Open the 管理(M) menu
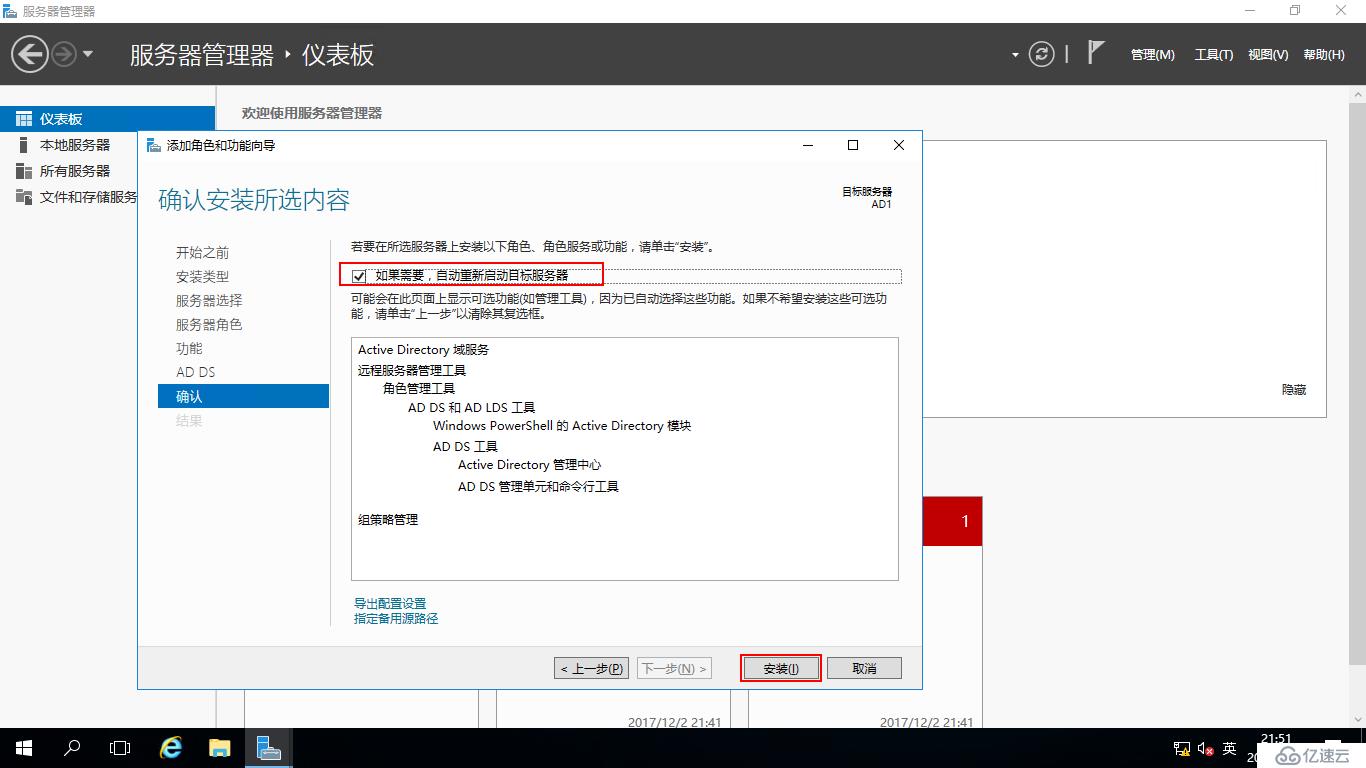 [1153, 55]
